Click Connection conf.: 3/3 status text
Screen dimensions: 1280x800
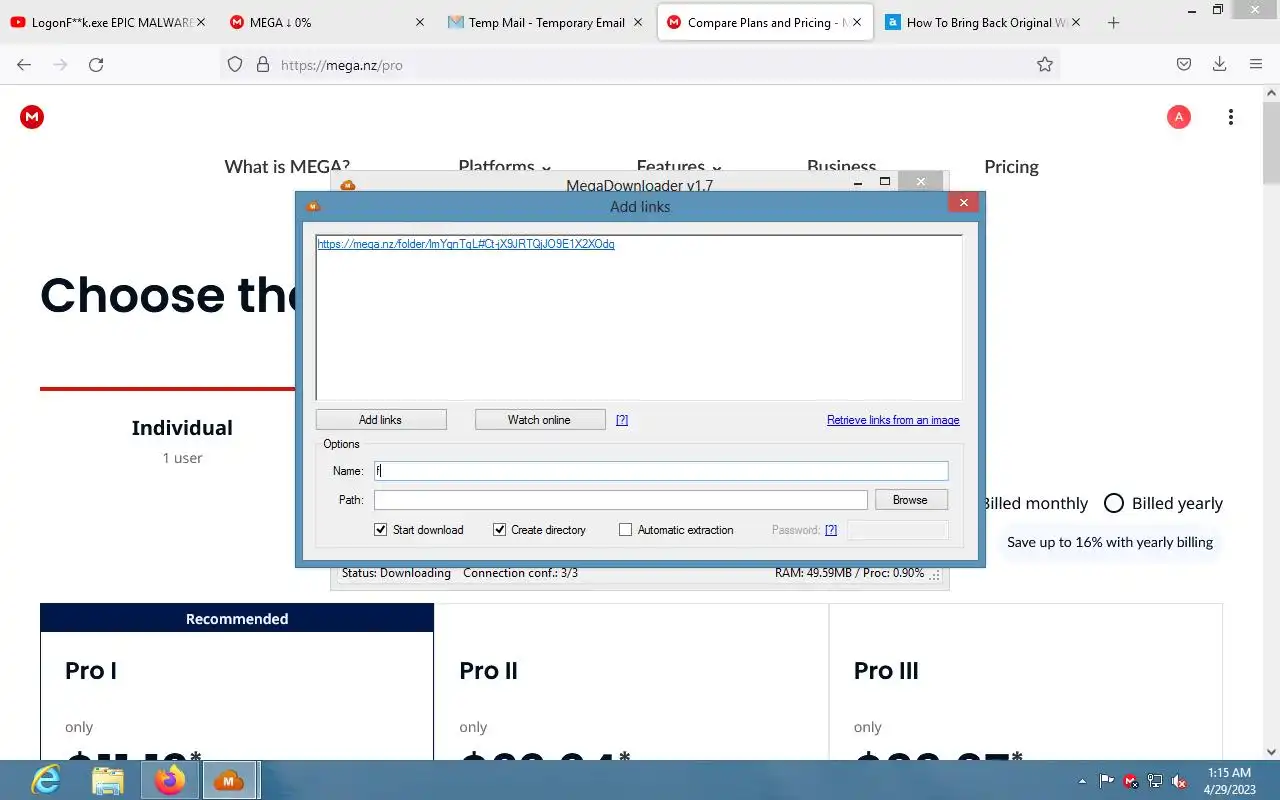pos(520,573)
